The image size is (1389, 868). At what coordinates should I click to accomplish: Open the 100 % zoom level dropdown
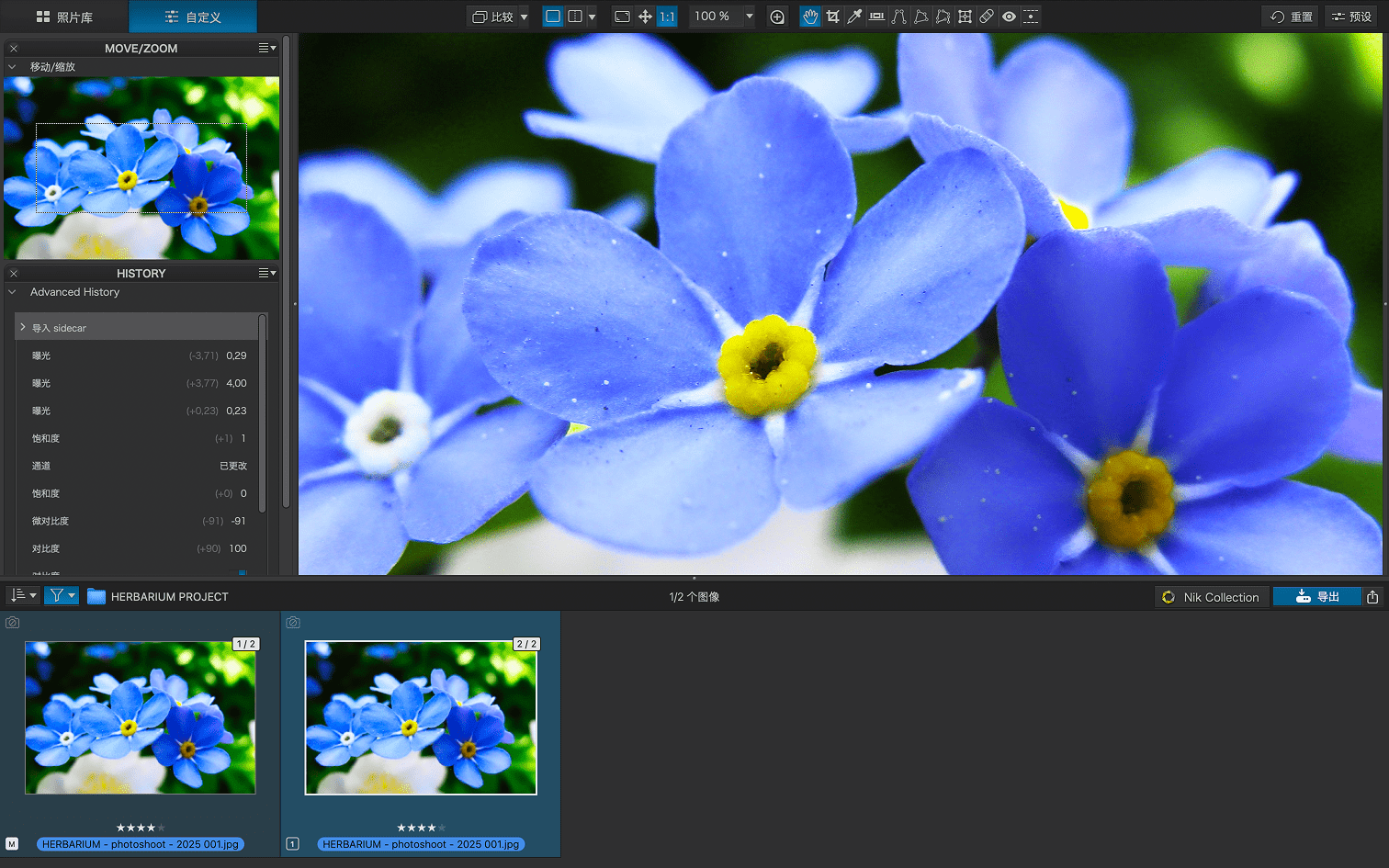[749, 17]
